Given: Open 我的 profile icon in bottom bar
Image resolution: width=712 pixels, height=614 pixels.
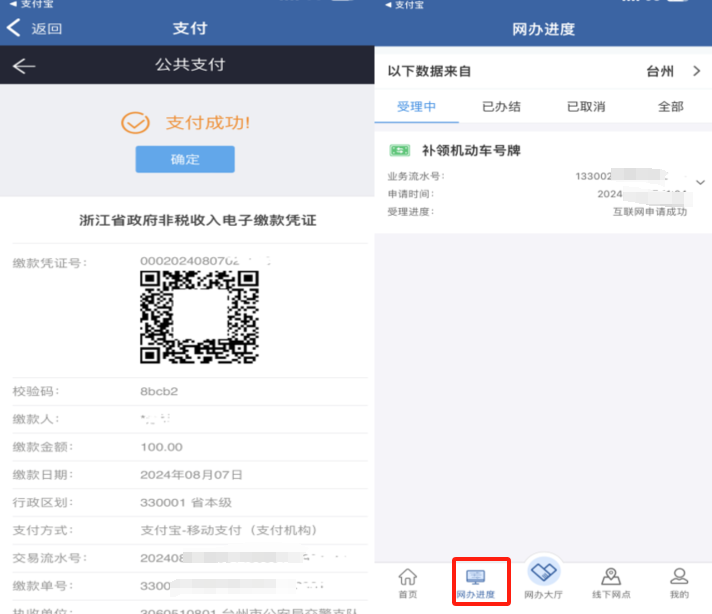Looking at the screenshot, I should click(679, 576).
